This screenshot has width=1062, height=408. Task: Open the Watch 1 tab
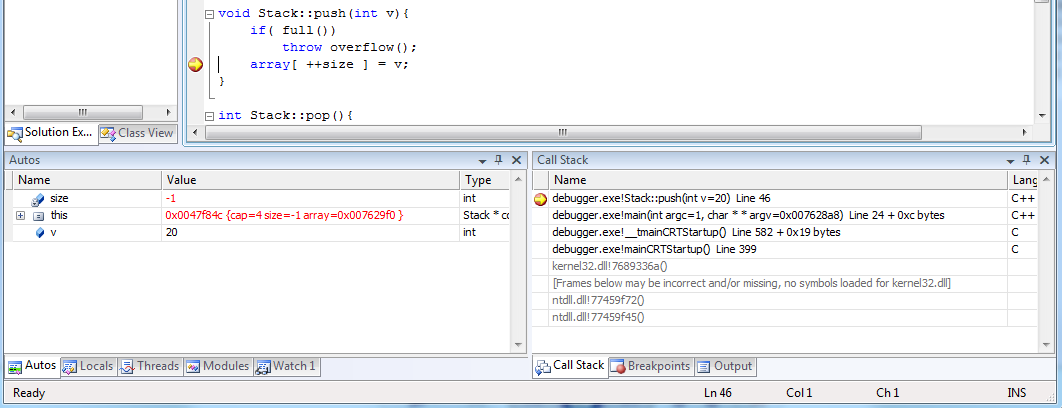(x=286, y=367)
